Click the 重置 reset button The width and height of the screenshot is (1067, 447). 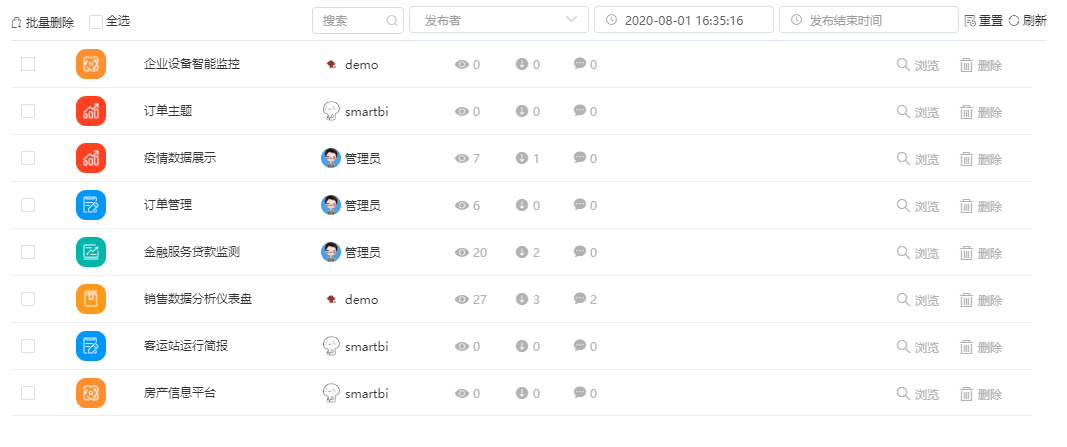point(984,20)
